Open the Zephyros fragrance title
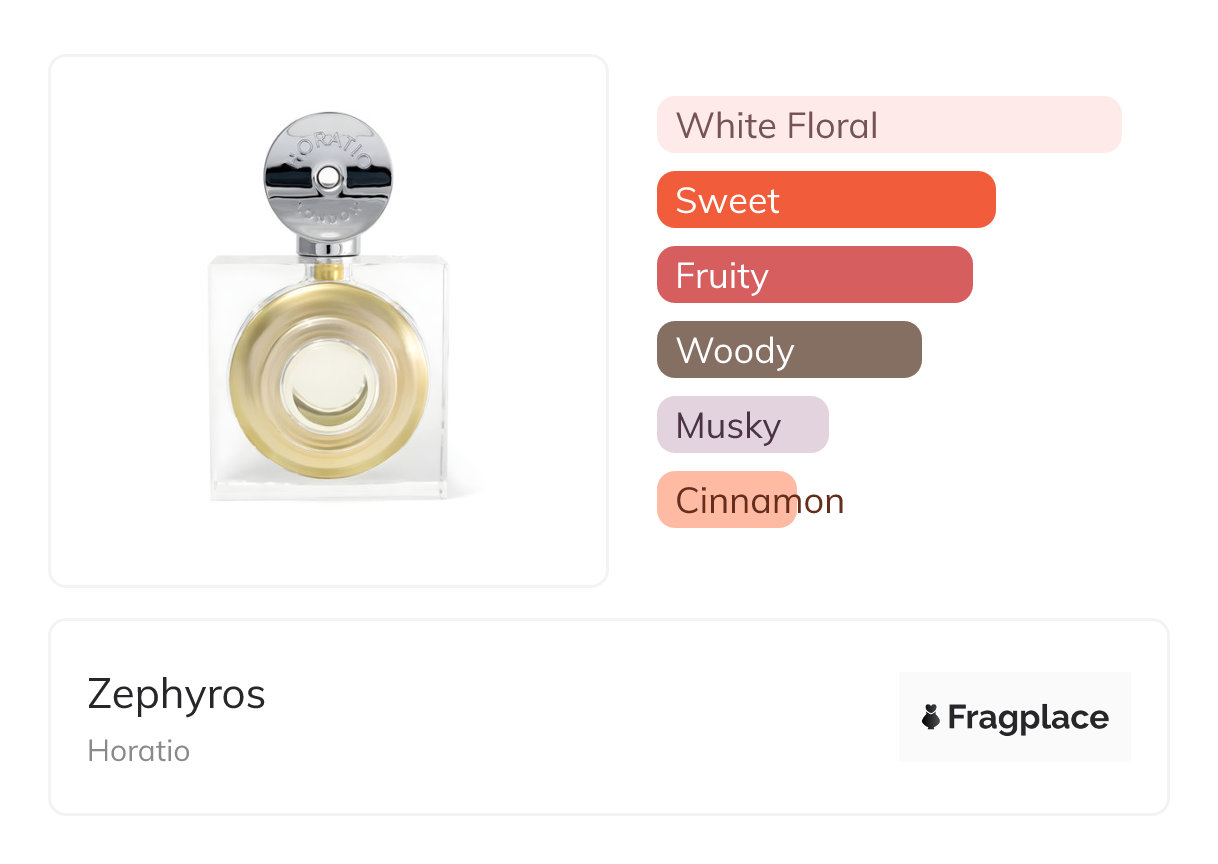This screenshot has width=1218, height=864. tap(177, 693)
